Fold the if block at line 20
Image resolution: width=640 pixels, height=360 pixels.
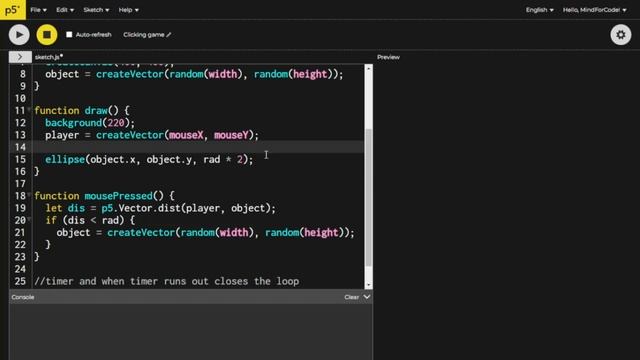click(29, 220)
